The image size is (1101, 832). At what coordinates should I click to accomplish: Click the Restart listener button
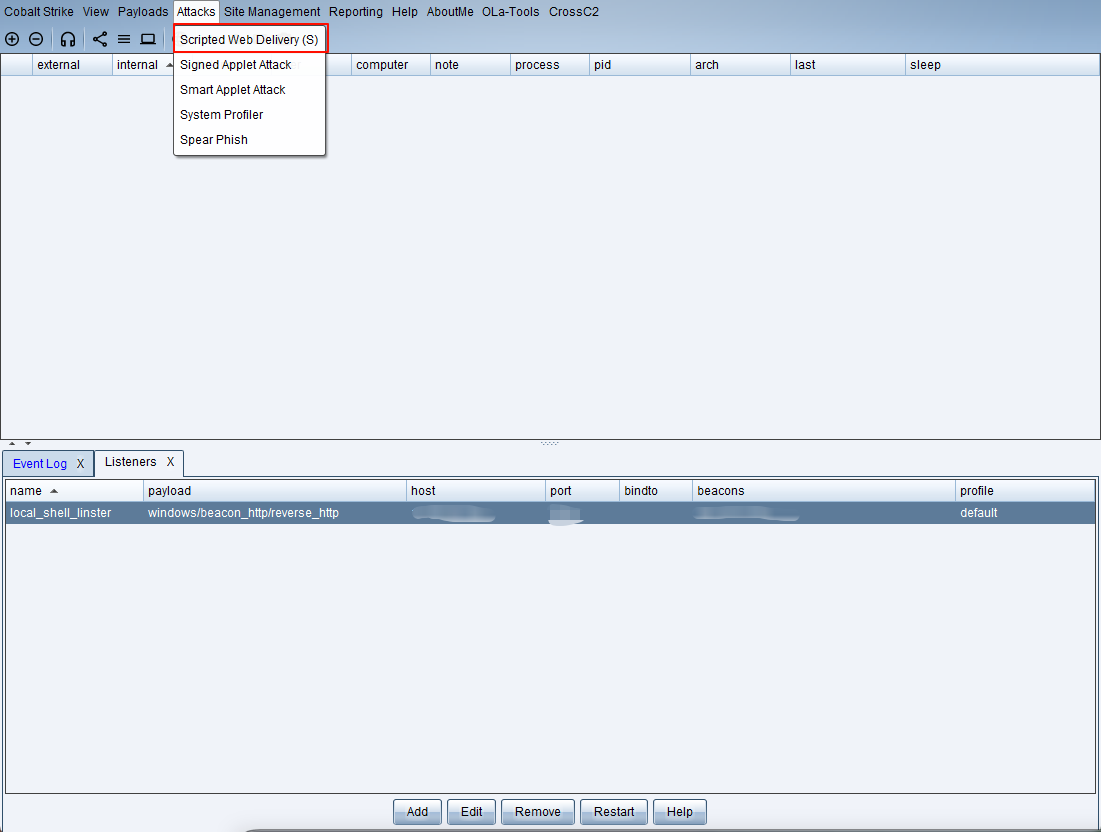coord(614,812)
